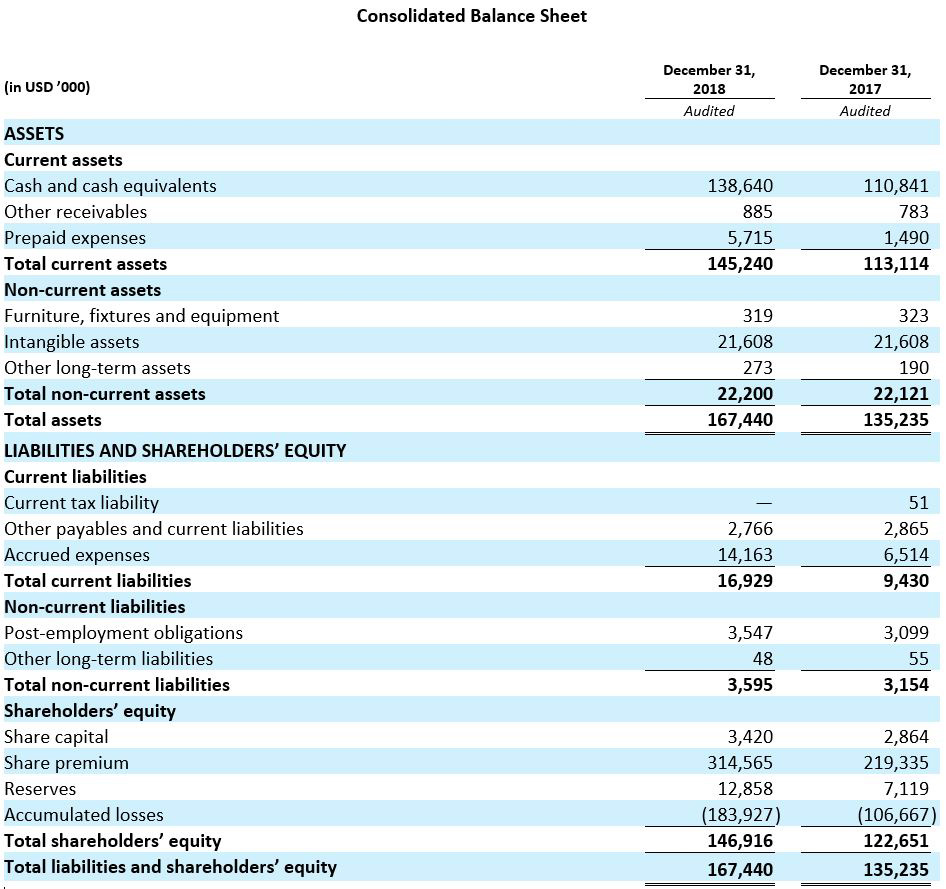Click the other payables value 2,766
Screen dimensions: 946x889
(750, 529)
